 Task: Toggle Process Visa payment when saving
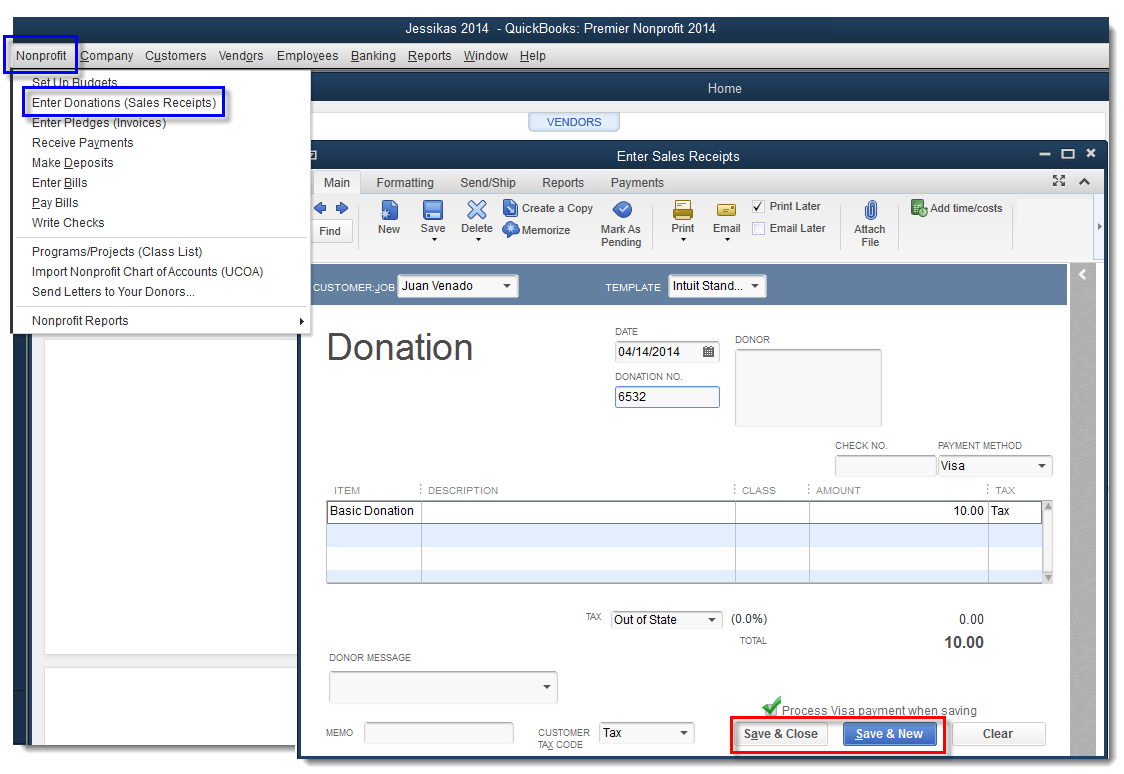(771, 707)
